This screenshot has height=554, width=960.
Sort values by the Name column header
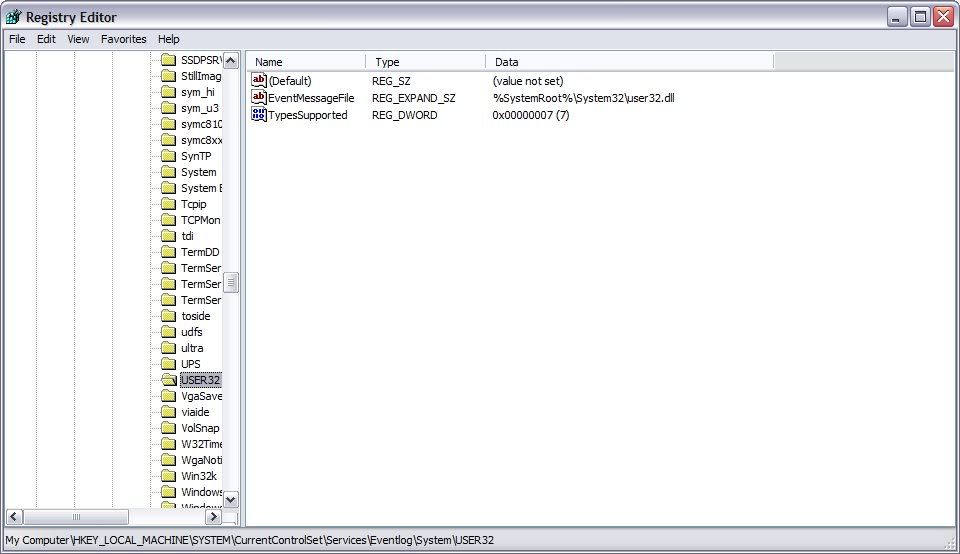click(x=306, y=62)
